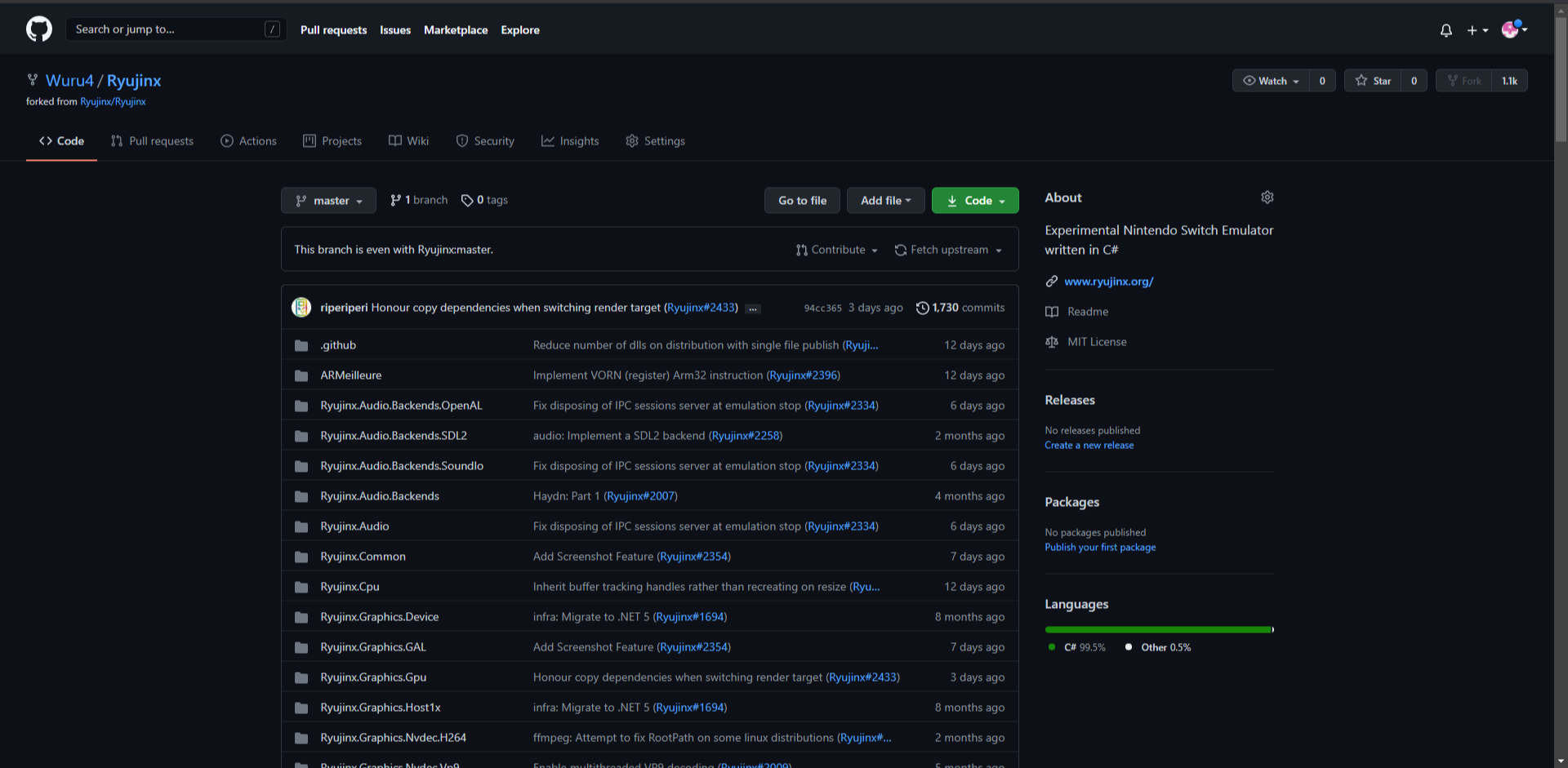
Task: Click the Ryujinx.Graphics.Device folder icon
Action: pos(301,617)
